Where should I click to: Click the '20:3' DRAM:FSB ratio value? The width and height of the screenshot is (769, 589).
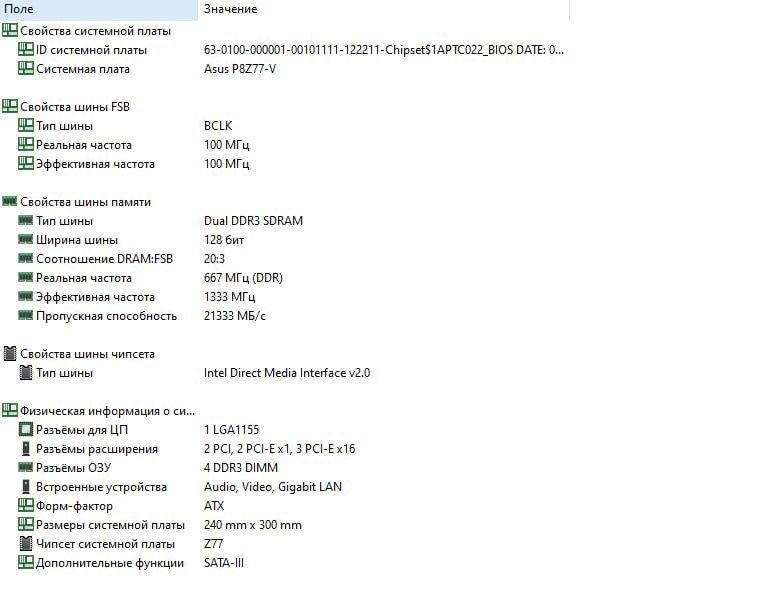pos(214,258)
